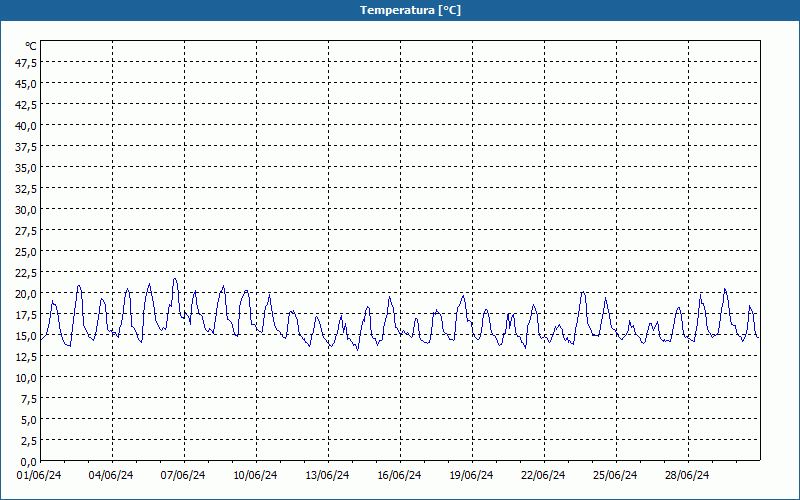Click the 16/06/24 date label

(399, 475)
